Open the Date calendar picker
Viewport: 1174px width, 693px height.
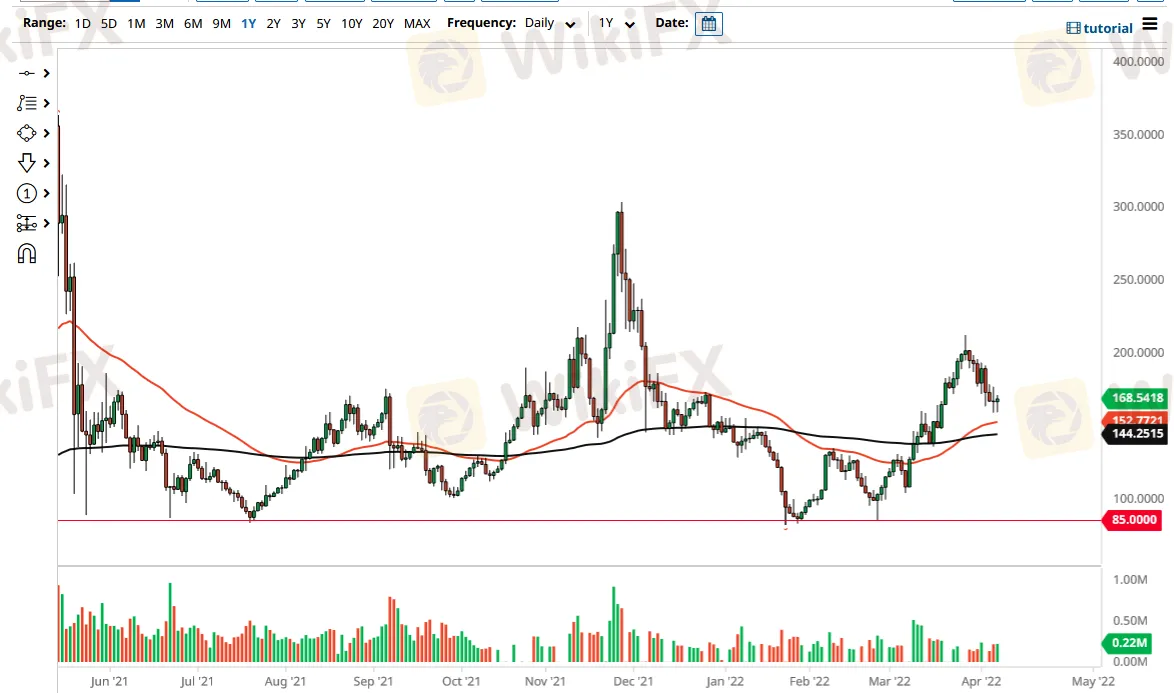tap(708, 24)
